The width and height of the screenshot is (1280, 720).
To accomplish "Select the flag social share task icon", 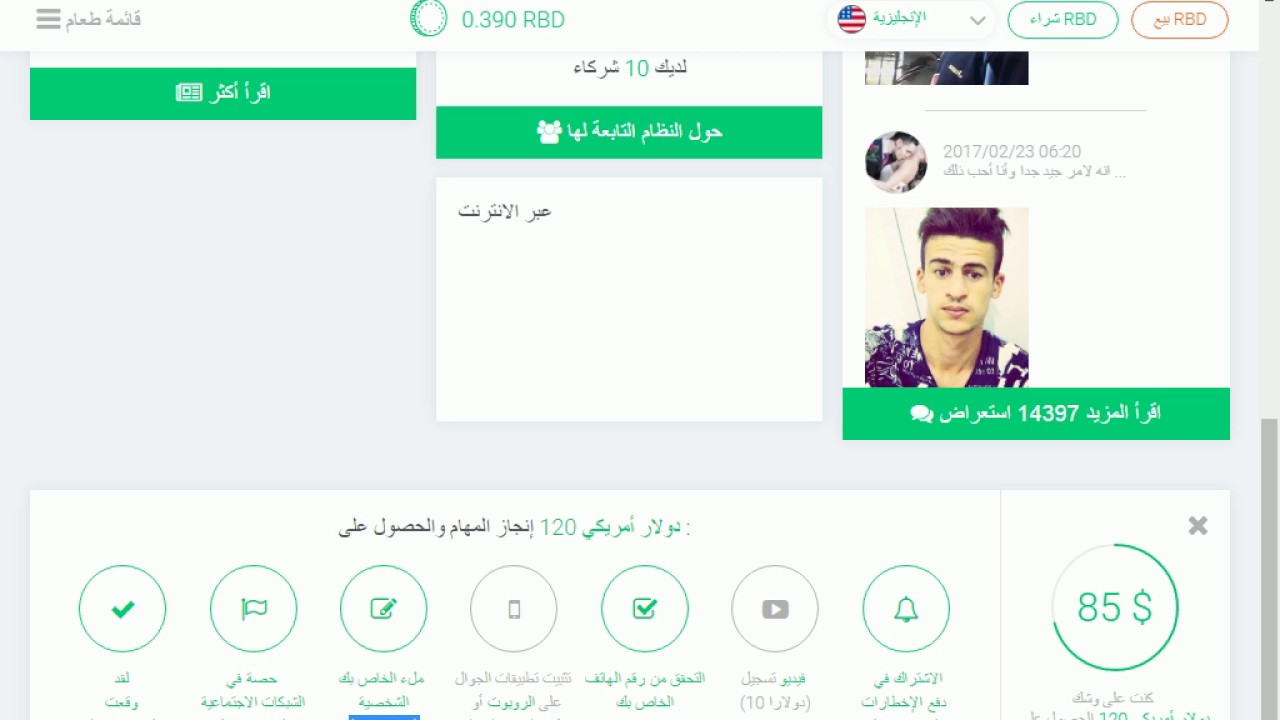I will 254,609.
